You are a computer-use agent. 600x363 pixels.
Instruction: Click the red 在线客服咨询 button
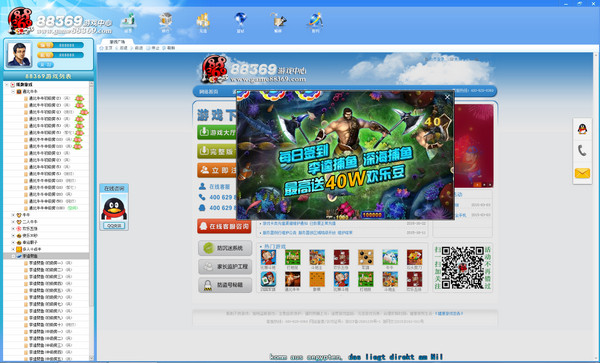[224, 226]
